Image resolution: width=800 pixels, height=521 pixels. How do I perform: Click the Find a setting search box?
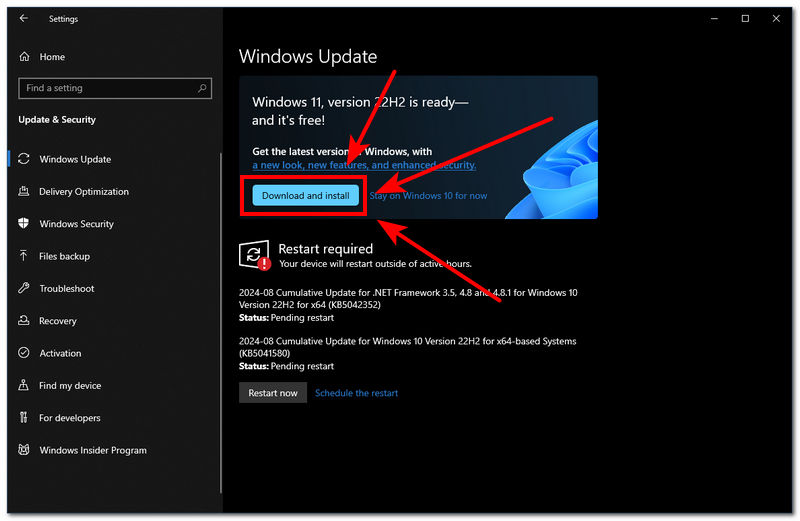pos(115,88)
